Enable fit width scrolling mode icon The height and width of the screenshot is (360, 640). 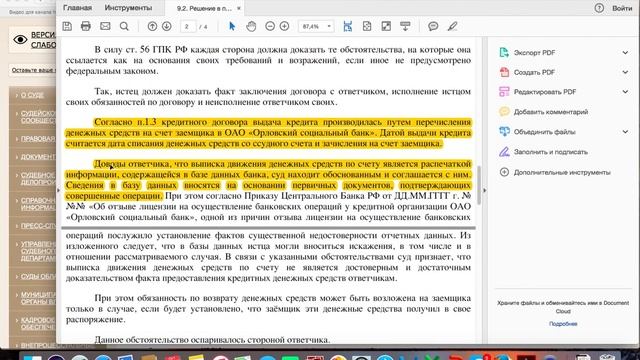348,27
